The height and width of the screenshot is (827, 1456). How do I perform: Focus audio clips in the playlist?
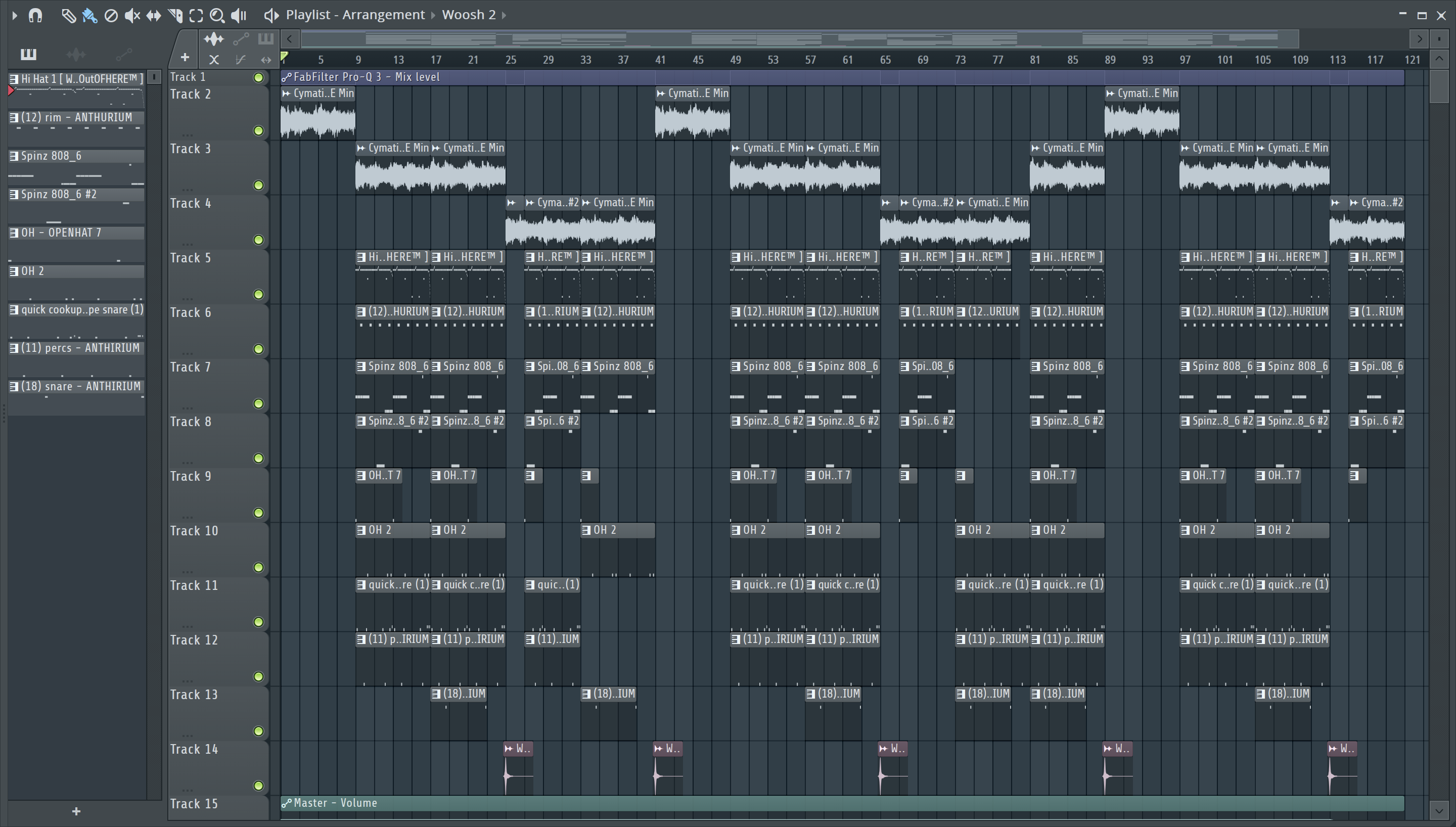click(x=214, y=38)
